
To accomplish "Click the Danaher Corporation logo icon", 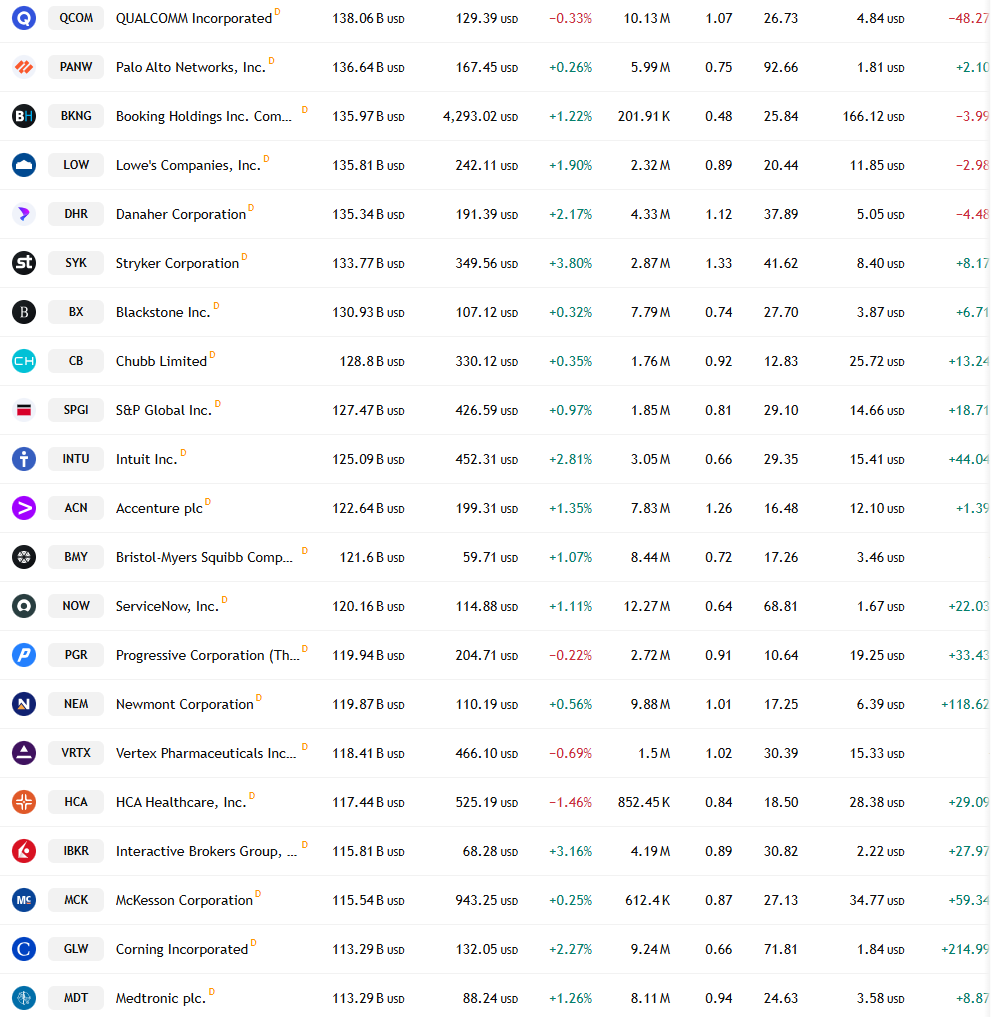I will coord(24,214).
